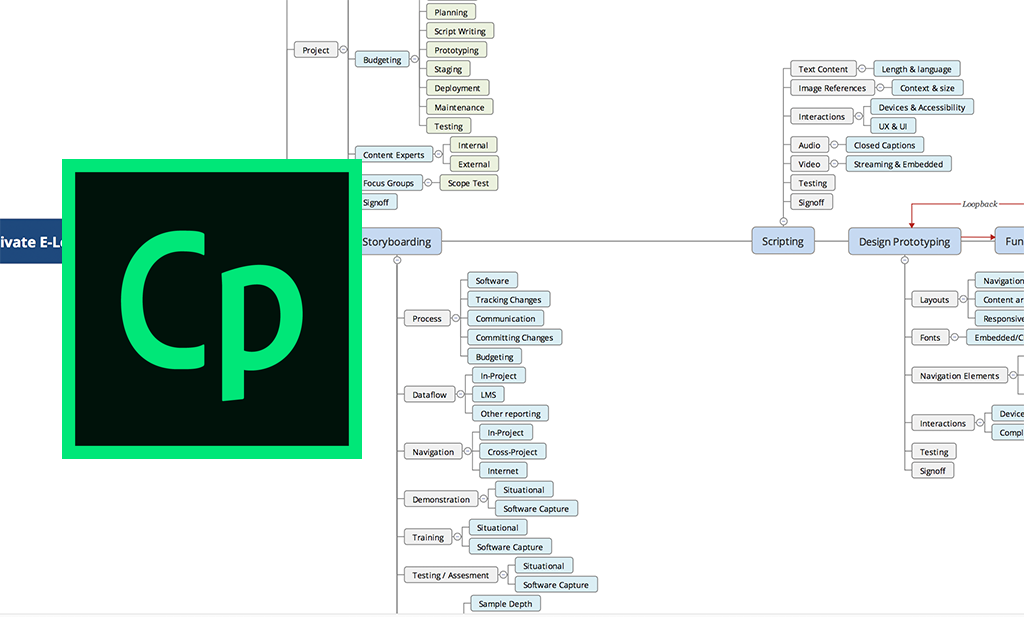Select the External node
Screen dimensions: 1024x617
[x=474, y=164]
